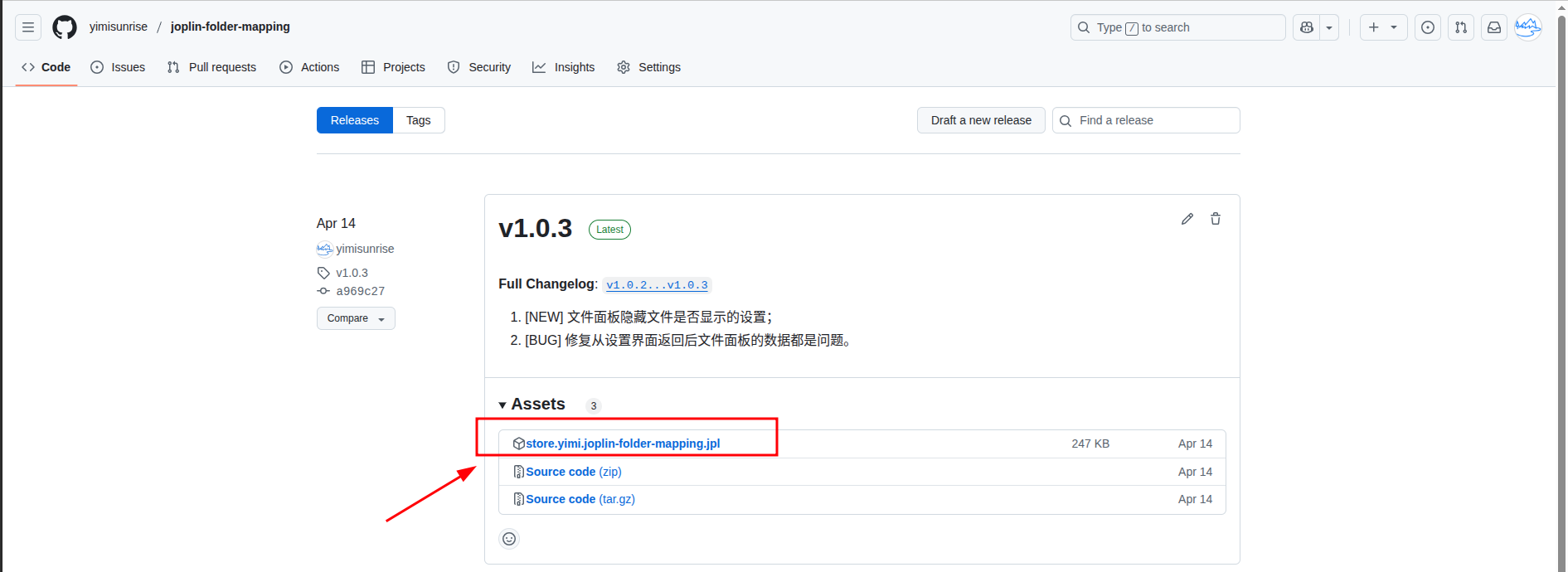Open the hamburger navigation menu

point(28,27)
